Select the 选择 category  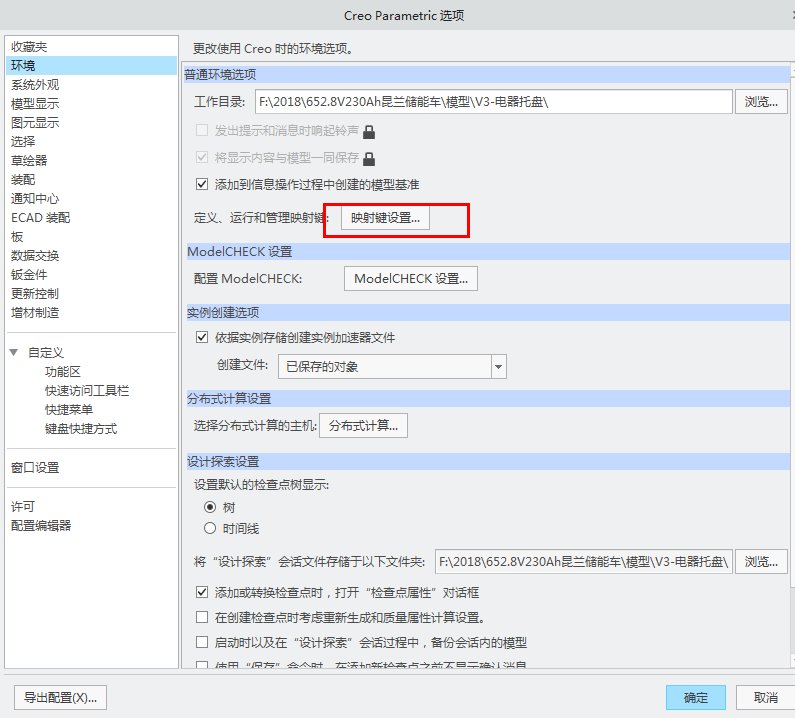click(x=23, y=141)
